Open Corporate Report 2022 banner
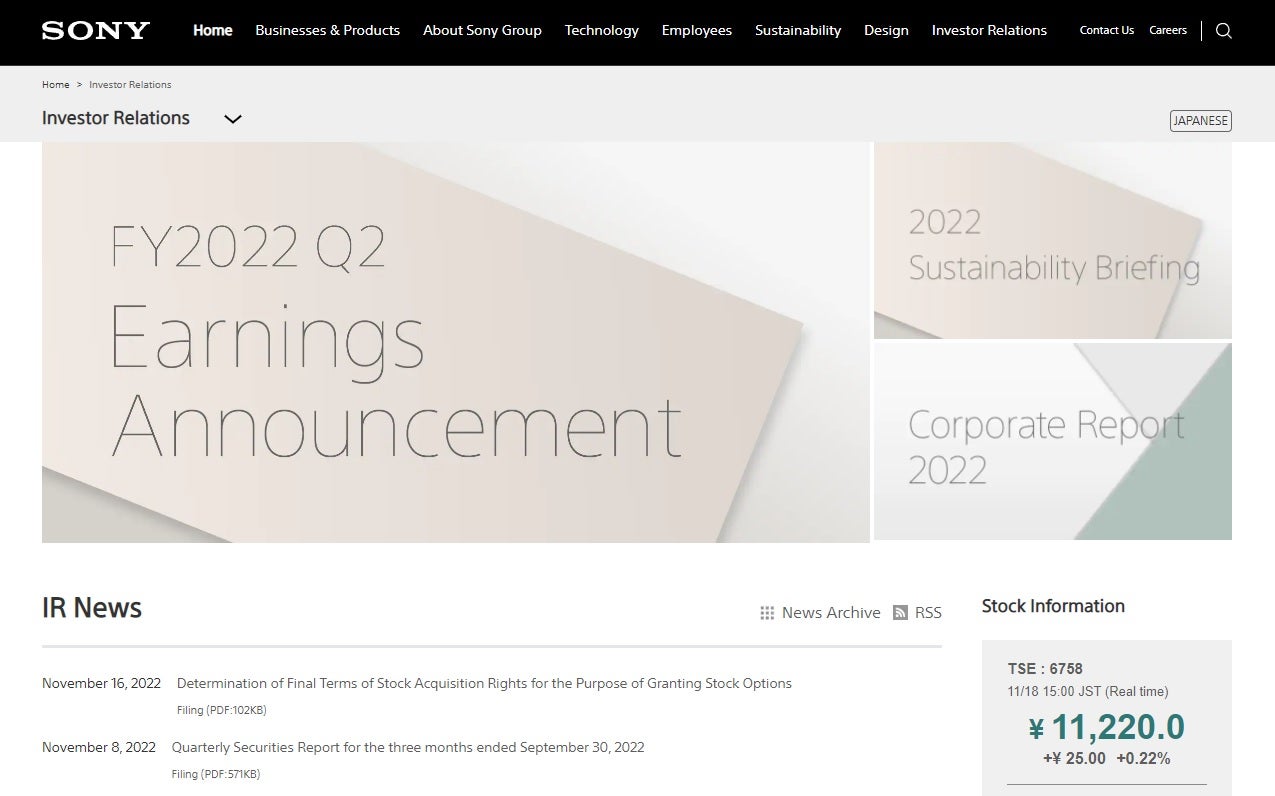Image resolution: width=1275 pixels, height=796 pixels. [x=1053, y=441]
